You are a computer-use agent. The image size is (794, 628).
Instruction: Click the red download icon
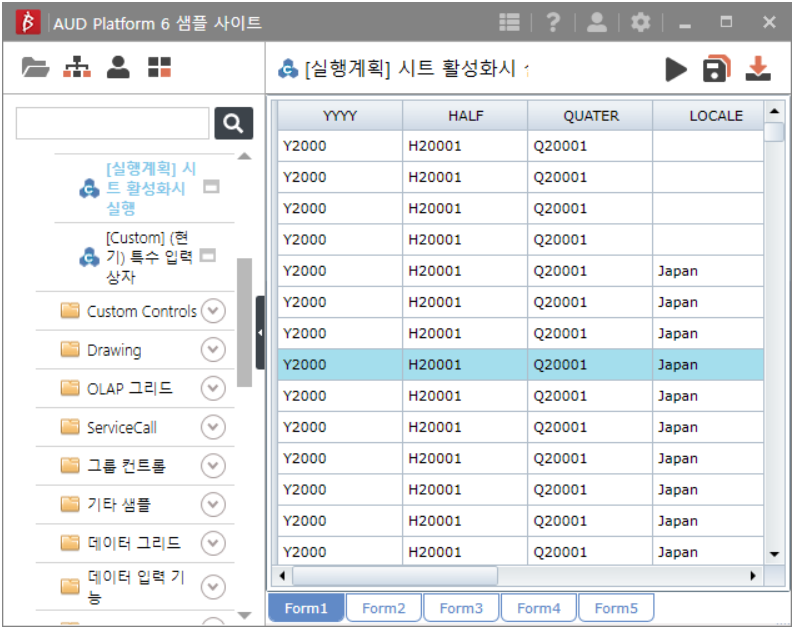click(x=759, y=69)
